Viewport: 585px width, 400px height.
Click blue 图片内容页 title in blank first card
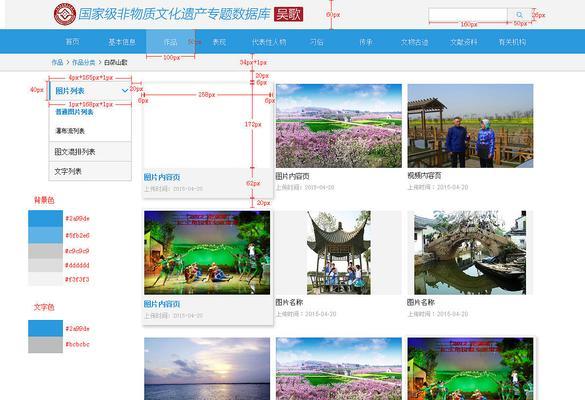(x=162, y=177)
